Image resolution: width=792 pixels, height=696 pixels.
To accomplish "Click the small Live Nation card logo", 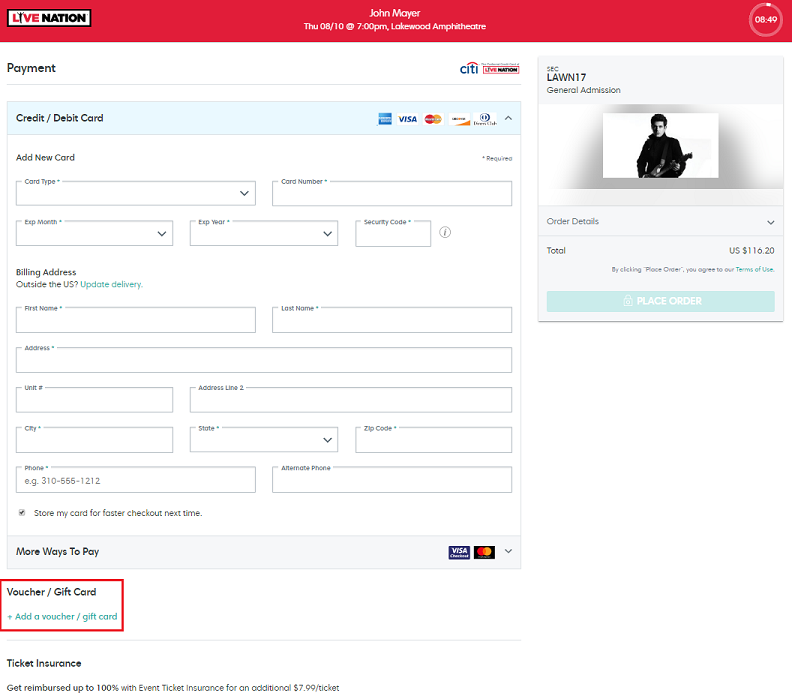I will pyautogui.click(x=501, y=69).
